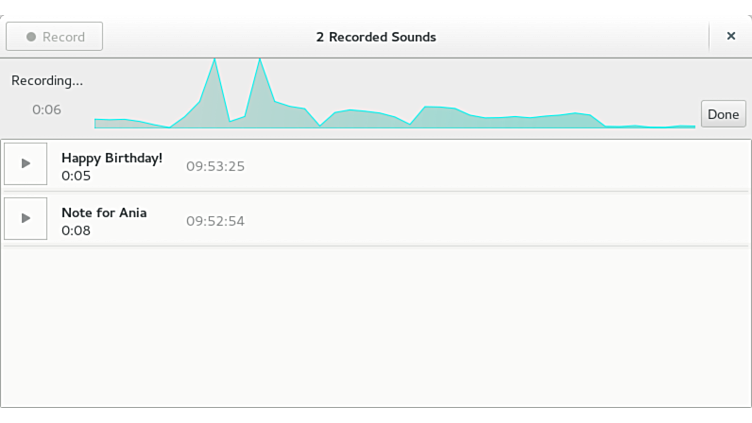
Task: Click the 0:05 duration label
Action: 76,176
